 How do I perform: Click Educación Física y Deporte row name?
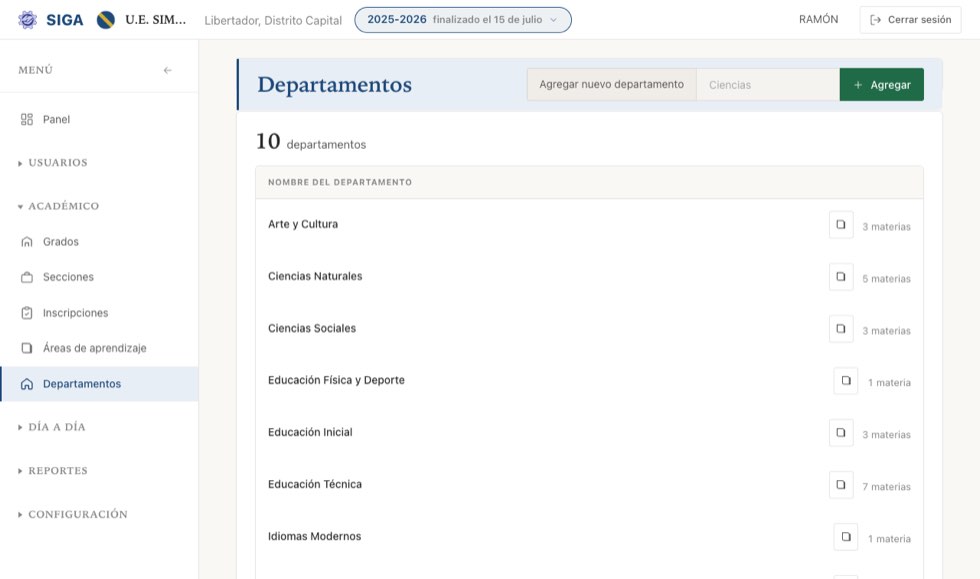[x=336, y=380]
